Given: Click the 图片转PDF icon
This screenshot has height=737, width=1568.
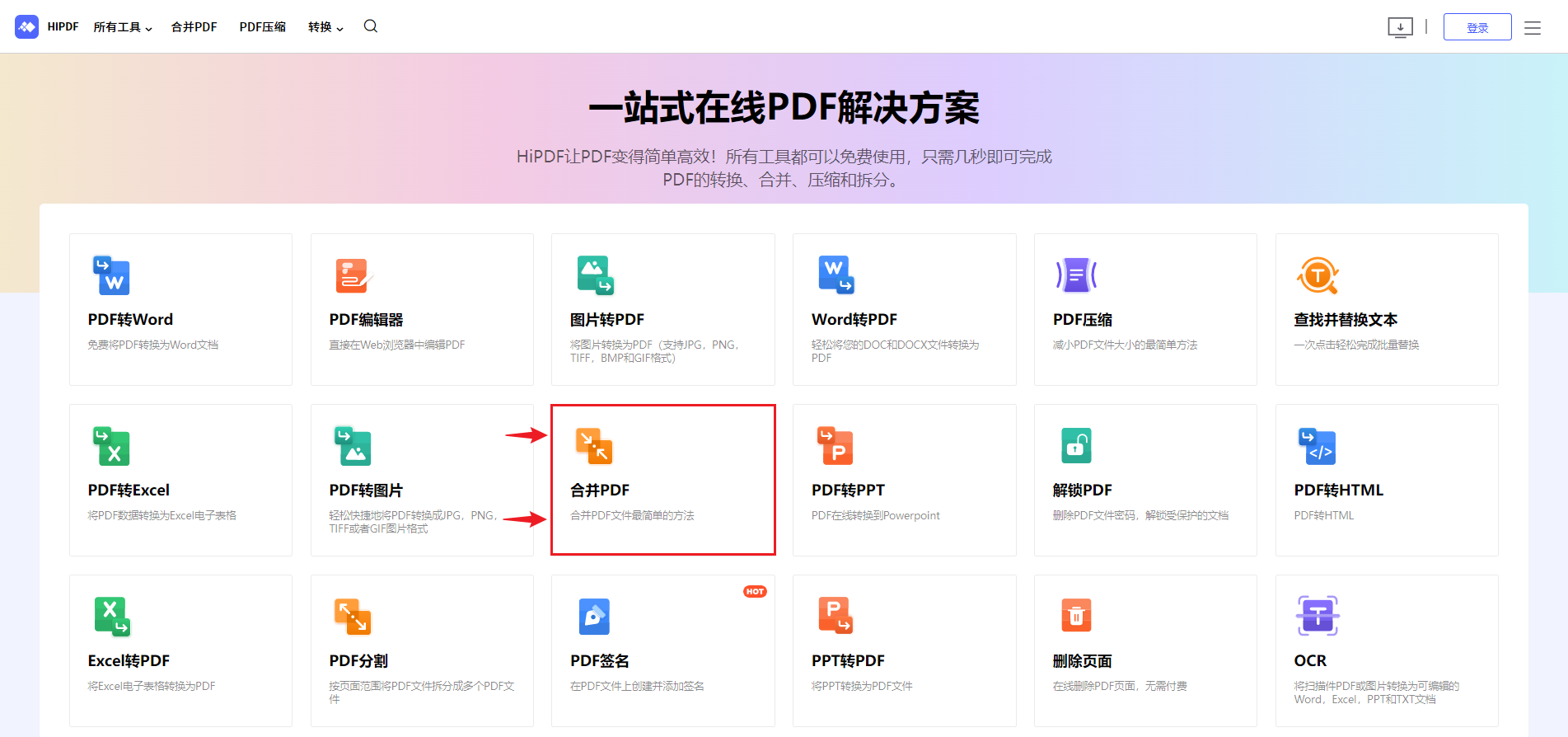Looking at the screenshot, I should tap(595, 275).
